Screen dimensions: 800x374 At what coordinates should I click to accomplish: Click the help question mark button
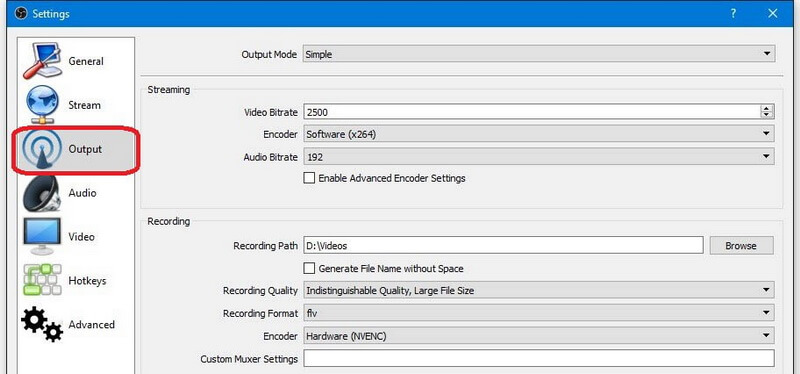(x=733, y=14)
